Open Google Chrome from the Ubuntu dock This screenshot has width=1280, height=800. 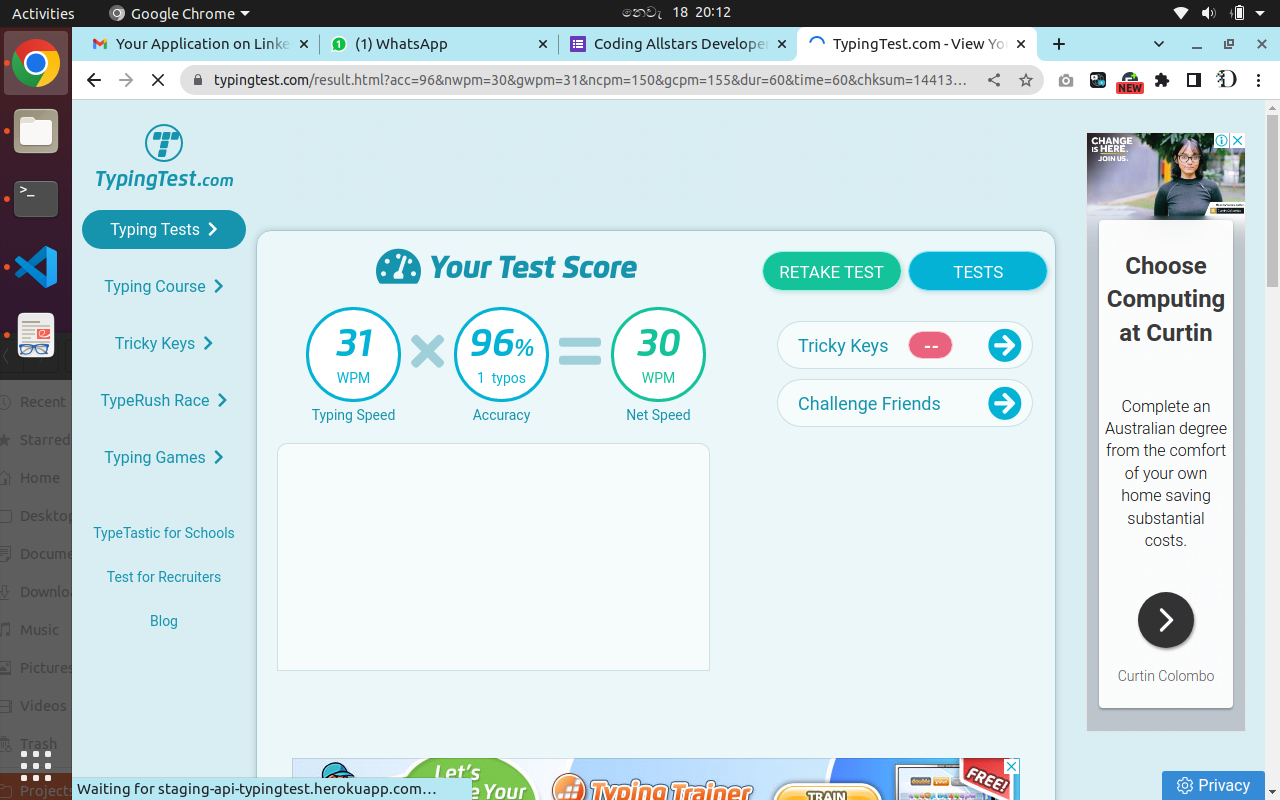click(x=36, y=64)
